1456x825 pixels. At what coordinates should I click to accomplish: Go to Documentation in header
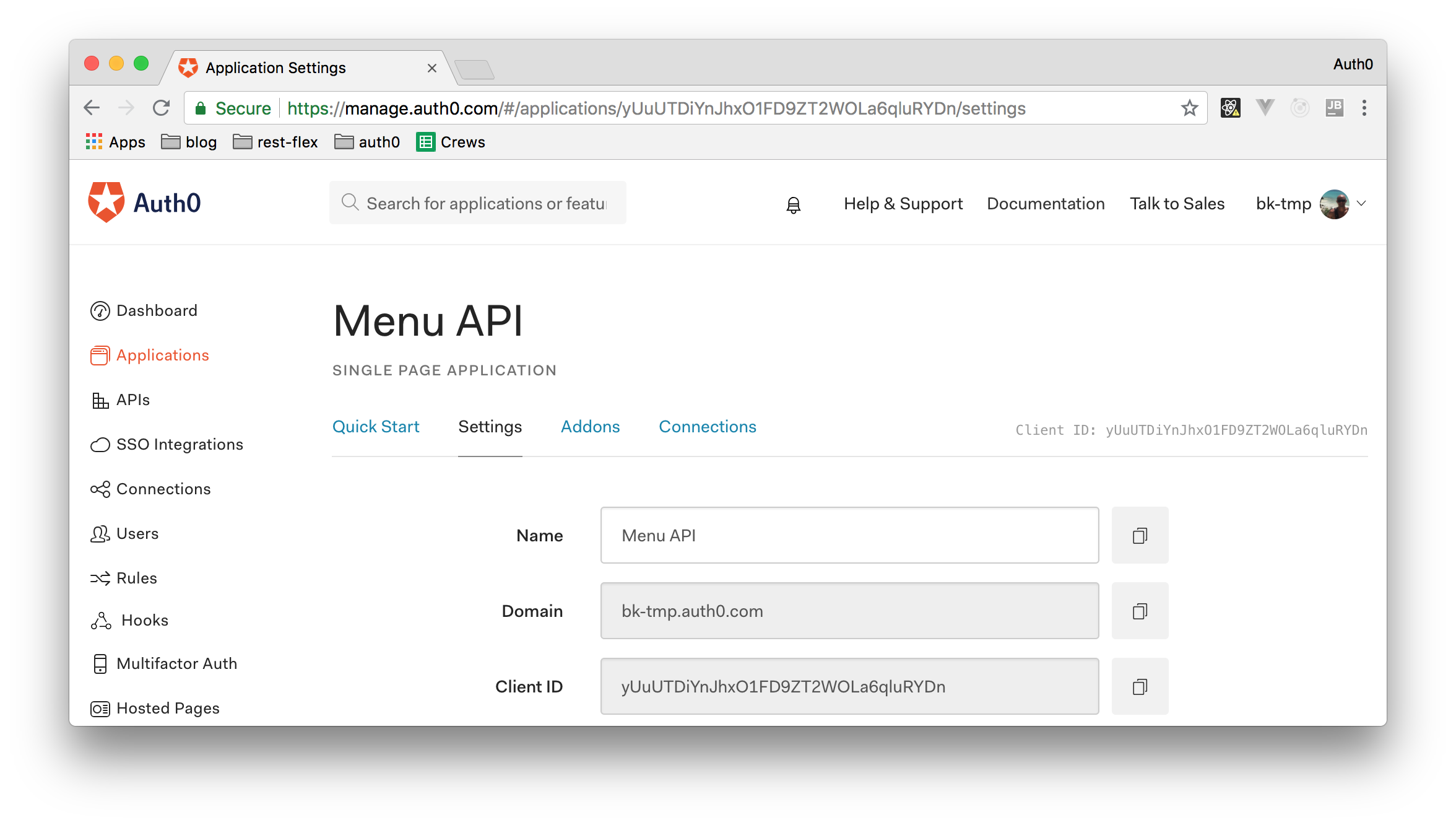click(x=1046, y=204)
